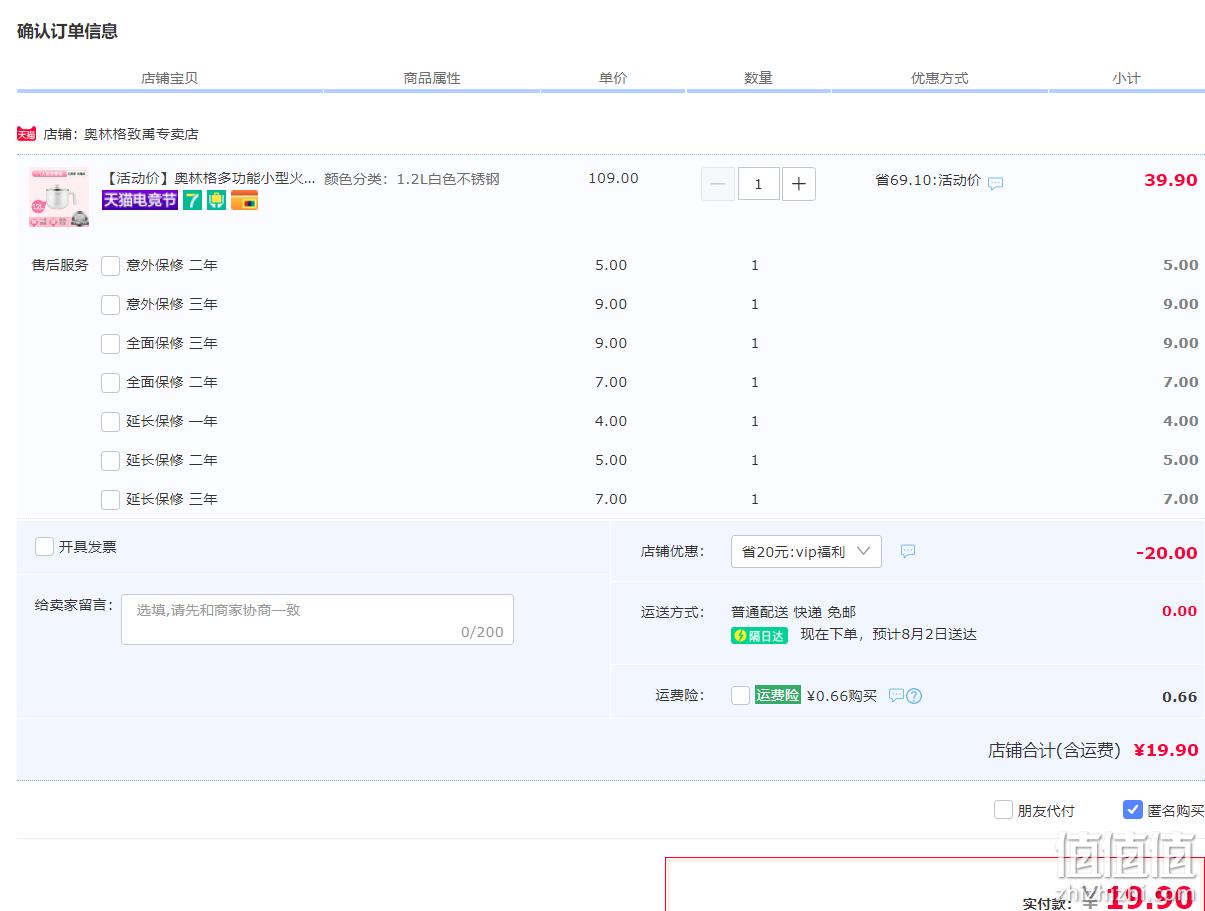The width and height of the screenshot is (1205, 911).
Task: Check 意外保修 三年 warranty option
Action: [111, 305]
